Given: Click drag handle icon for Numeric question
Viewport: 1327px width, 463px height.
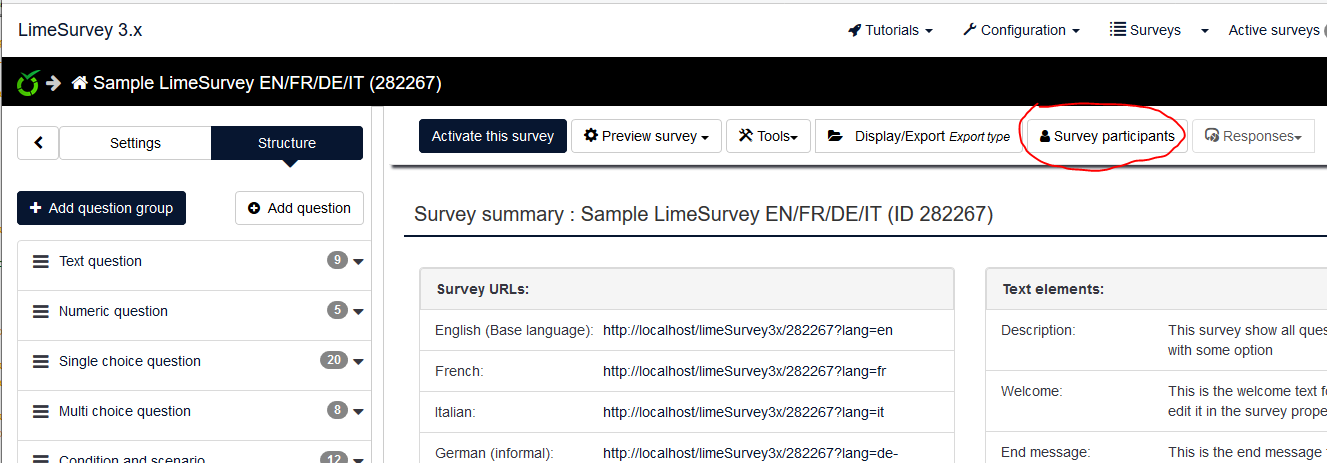Looking at the screenshot, I should tap(41, 311).
